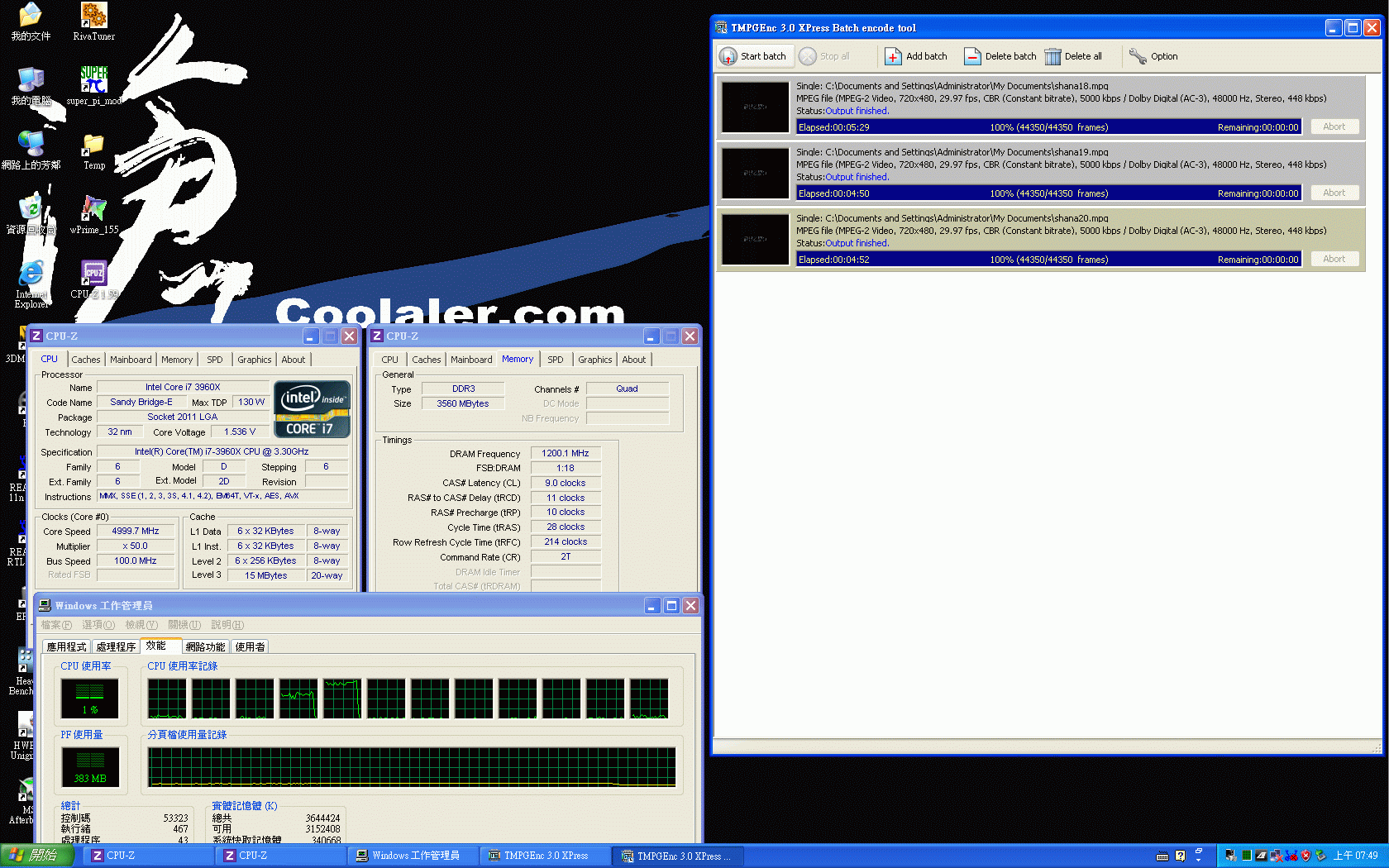This screenshot has height=868, width=1389.
Task: Click the Intel Core i7 logo in CPU-Z
Action: point(312,408)
